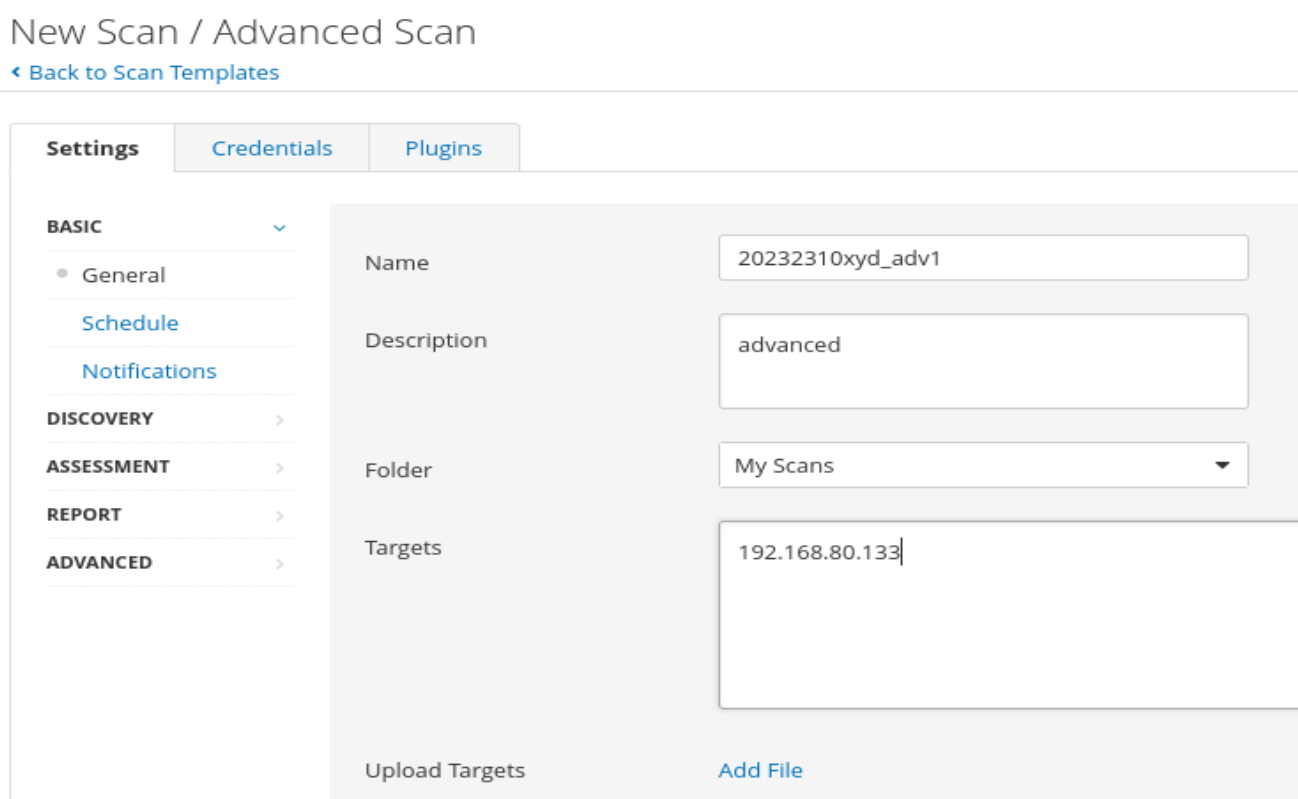Click inside the Description text box
Screen dimensions: 1298x799
coord(983,361)
